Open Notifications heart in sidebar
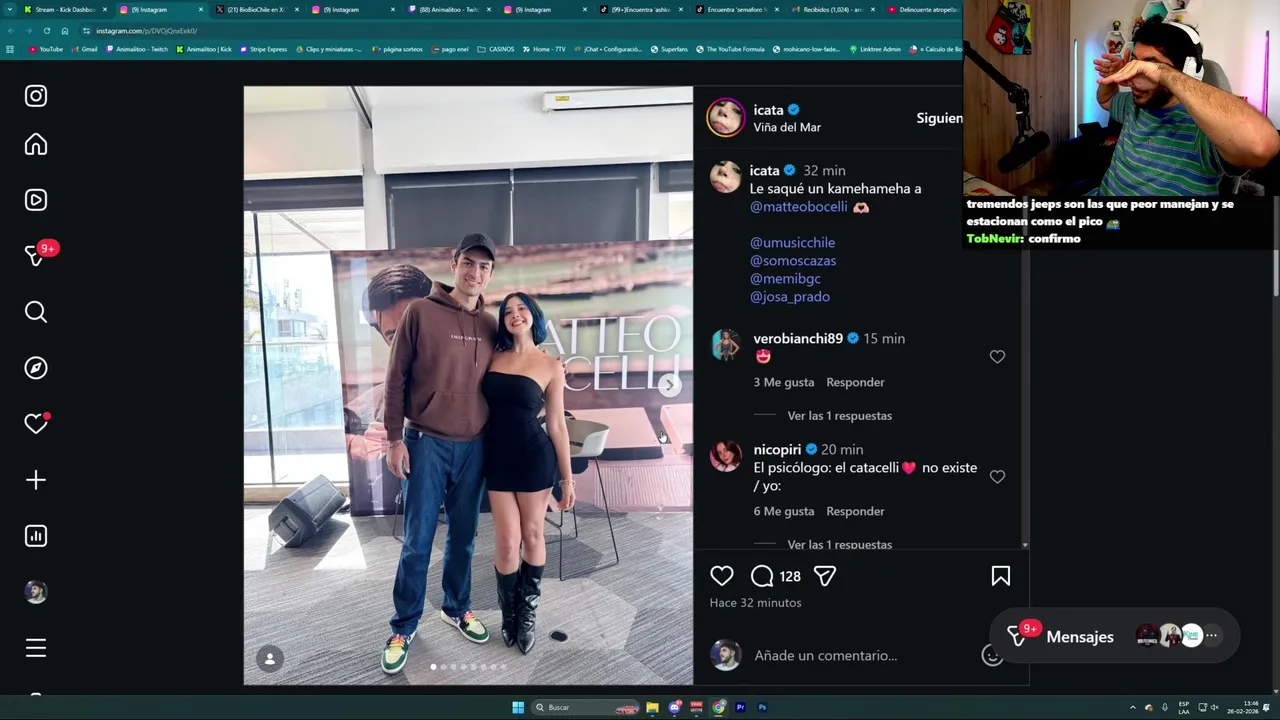Screen dimensions: 1280x720 (x=36, y=424)
